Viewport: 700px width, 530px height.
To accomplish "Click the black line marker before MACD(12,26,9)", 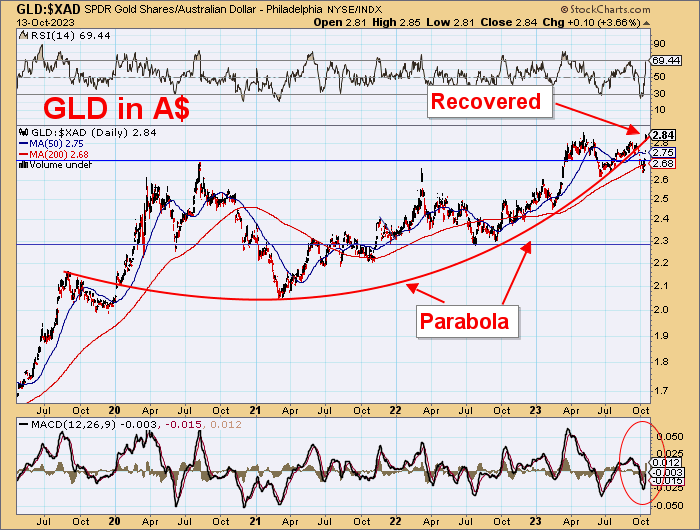I will [24, 425].
